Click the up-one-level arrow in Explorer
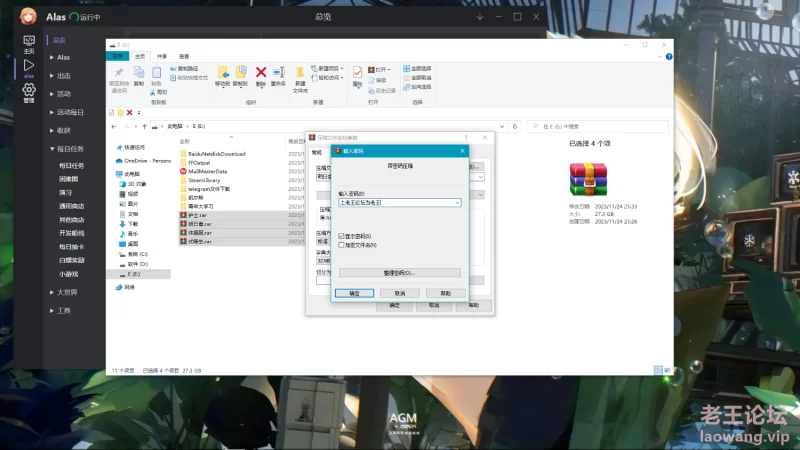800x450 pixels. 144,127
